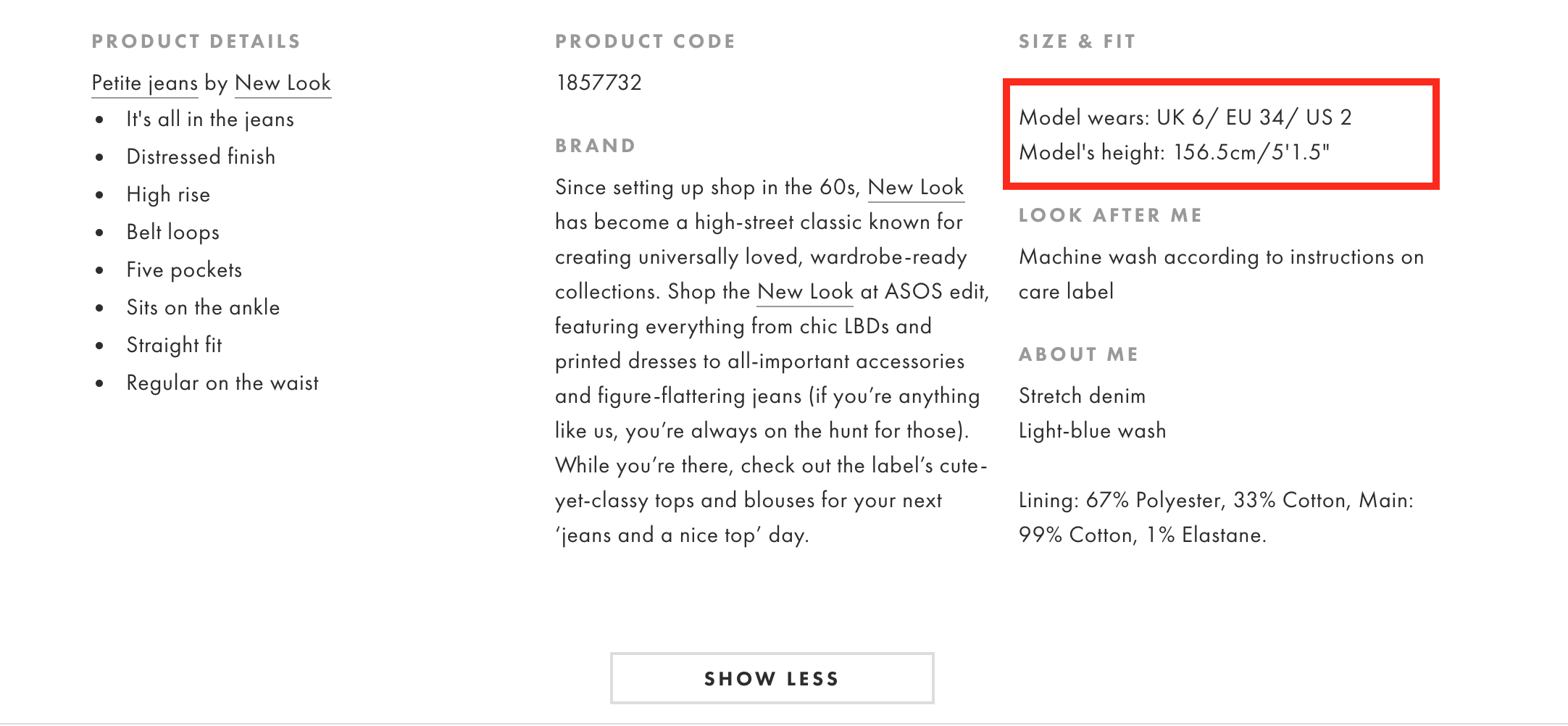This screenshot has width=1568, height=726.
Task: Click the Light-blue wash description
Action: point(1091,430)
